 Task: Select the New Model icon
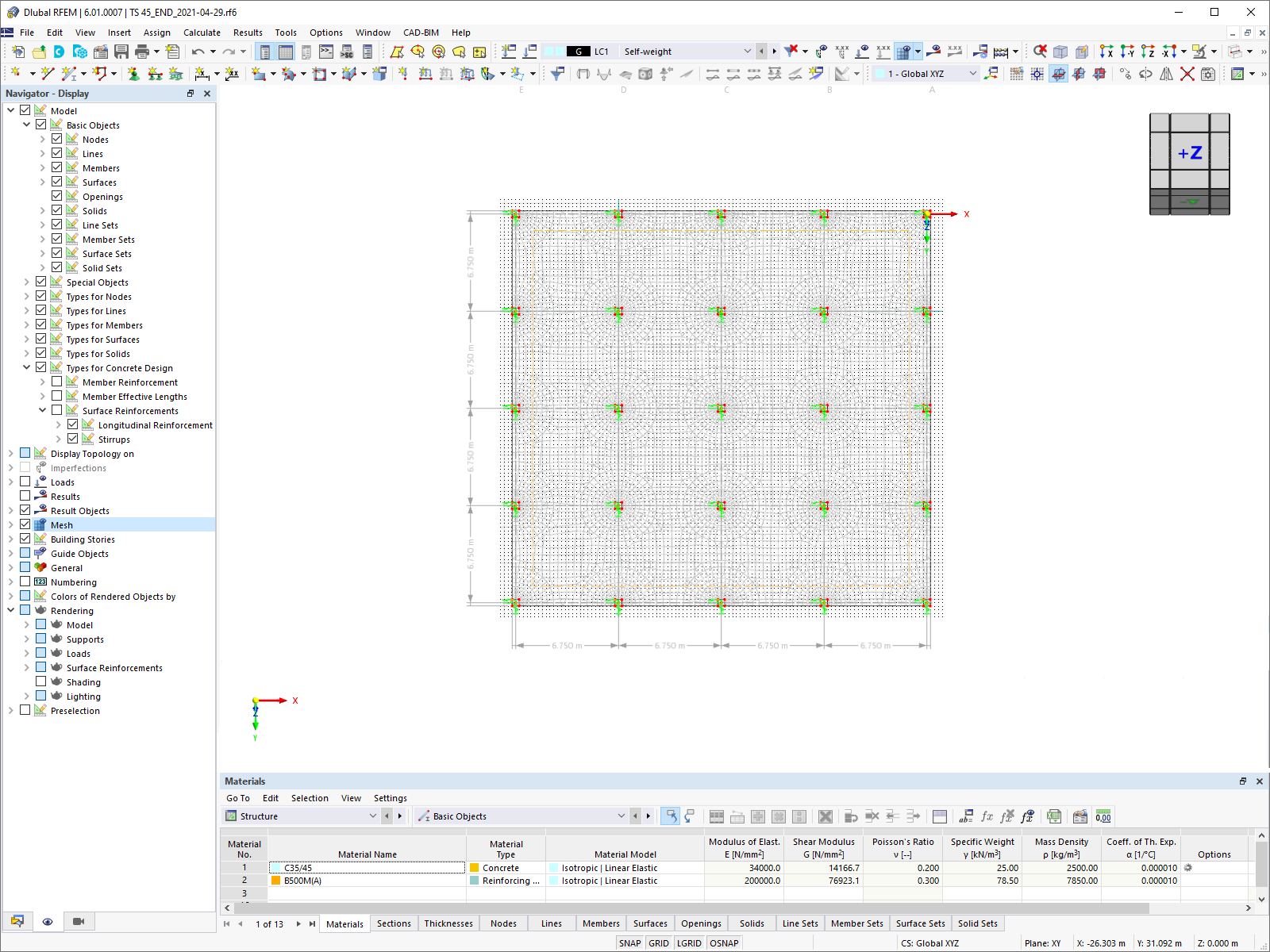tap(17, 51)
